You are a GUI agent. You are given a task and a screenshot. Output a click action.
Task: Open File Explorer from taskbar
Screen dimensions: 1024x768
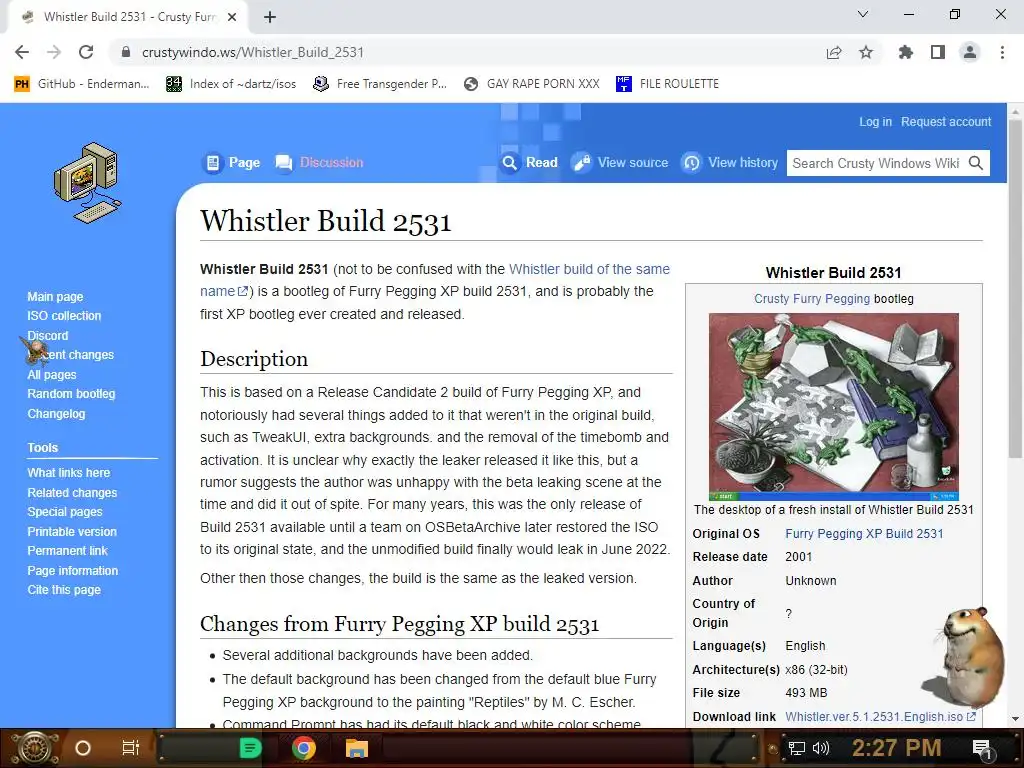point(357,748)
